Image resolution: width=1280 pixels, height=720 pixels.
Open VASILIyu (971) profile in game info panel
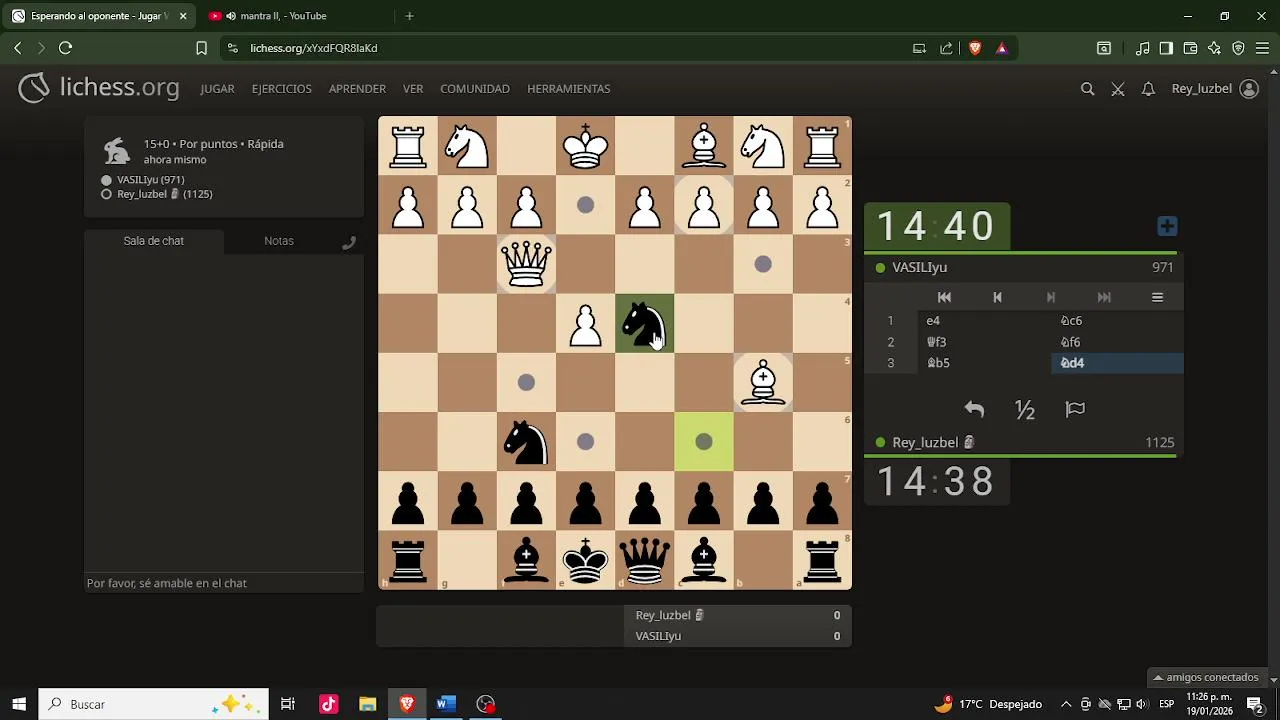(x=150, y=180)
